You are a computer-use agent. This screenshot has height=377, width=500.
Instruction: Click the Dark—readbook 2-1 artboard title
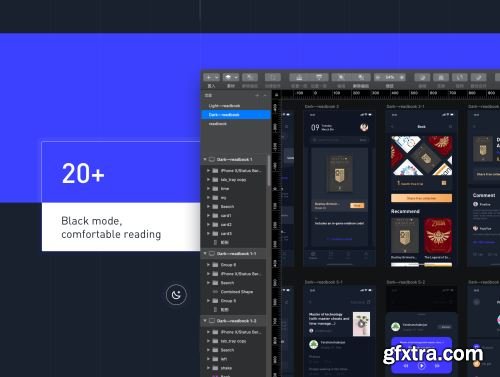(405, 106)
